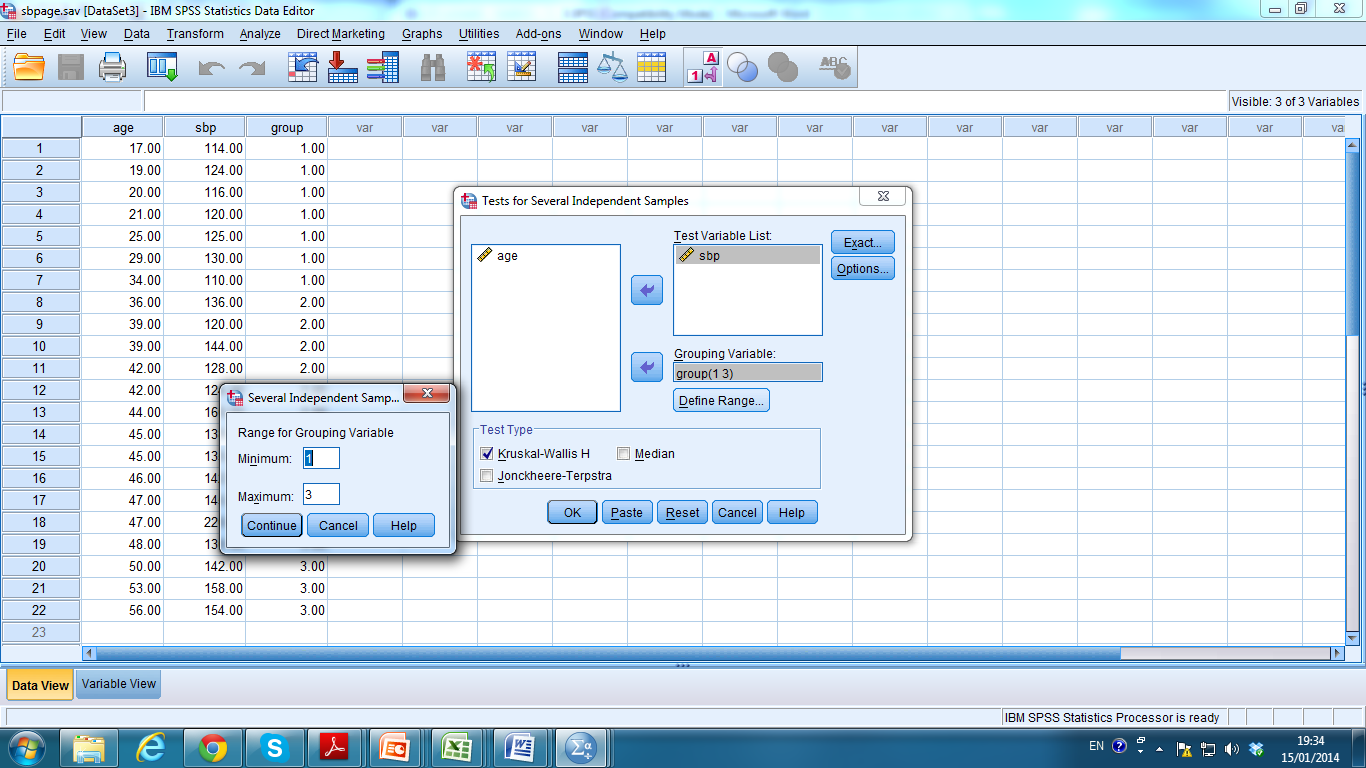This screenshot has height=768, width=1366.
Task: Open the Transform menu
Action: pos(195,33)
